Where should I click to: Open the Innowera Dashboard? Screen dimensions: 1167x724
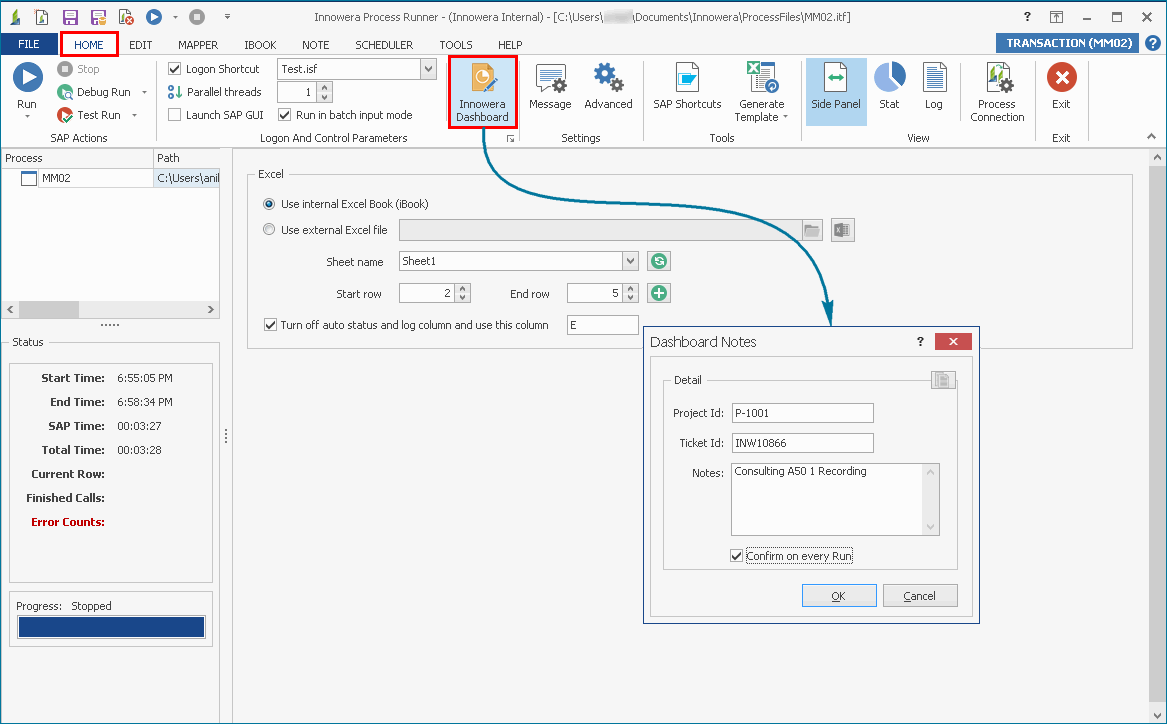click(x=483, y=91)
